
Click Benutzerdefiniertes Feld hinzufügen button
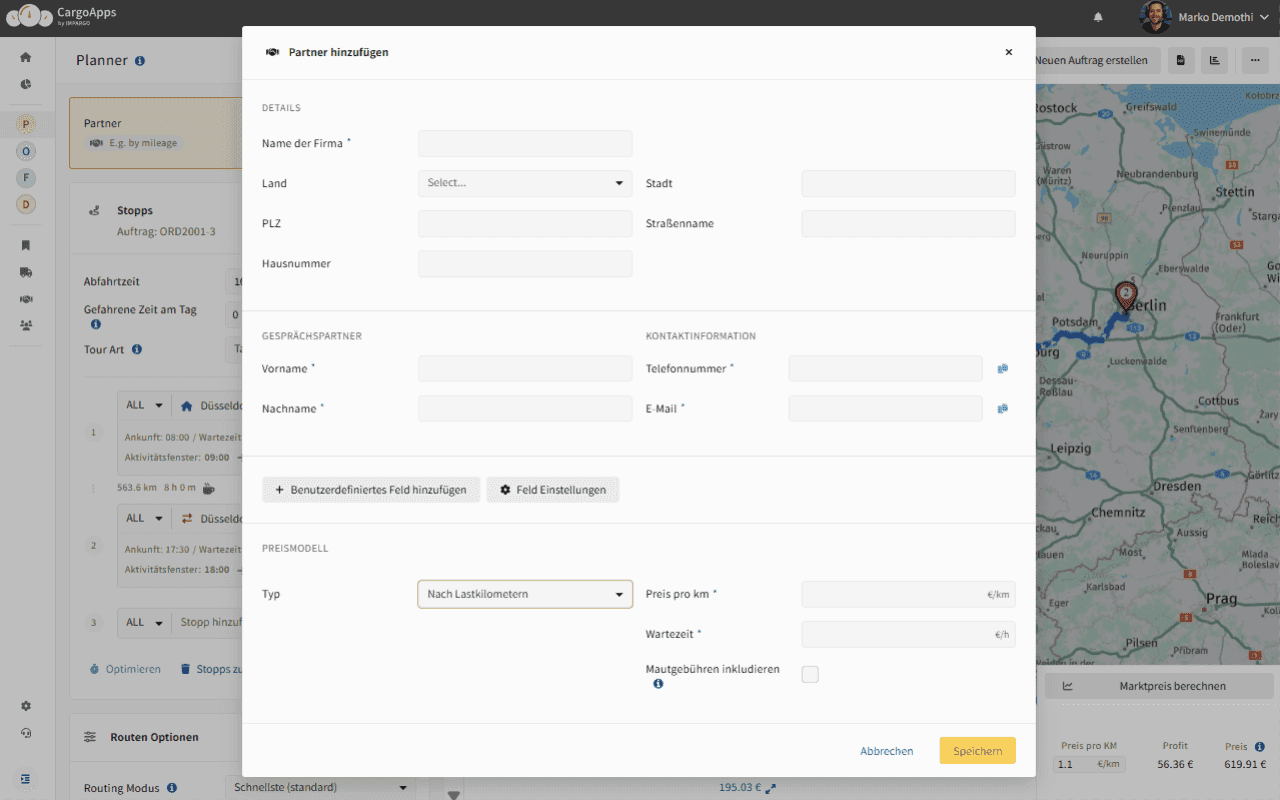pyautogui.click(x=371, y=490)
